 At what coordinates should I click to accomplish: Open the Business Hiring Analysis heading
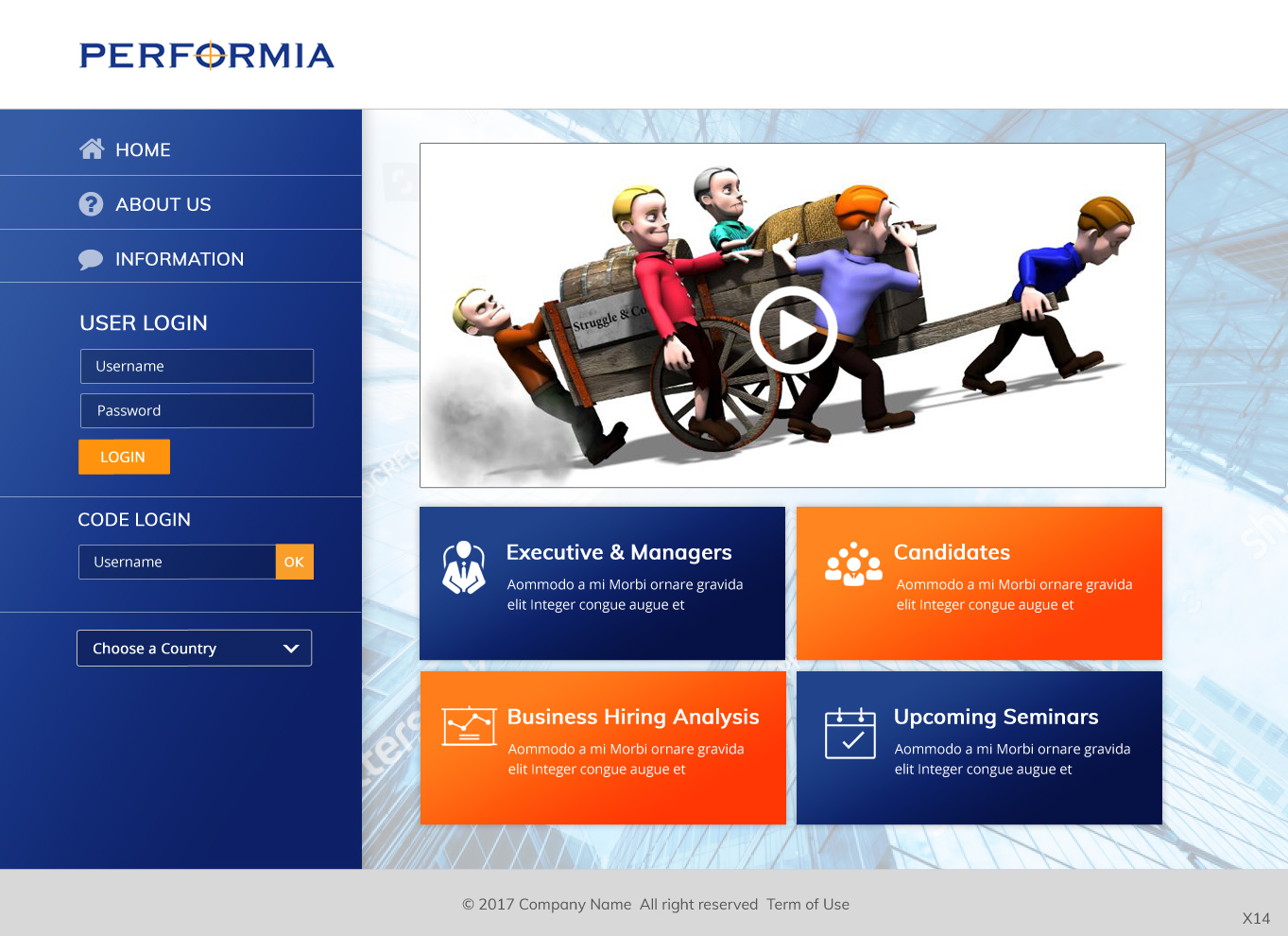click(x=633, y=717)
